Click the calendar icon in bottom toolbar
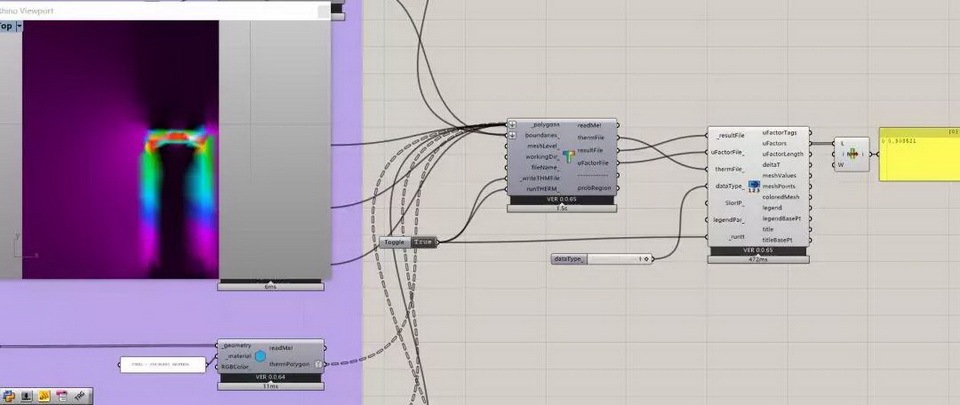Image resolution: width=960 pixels, height=405 pixels. click(61, 396)
